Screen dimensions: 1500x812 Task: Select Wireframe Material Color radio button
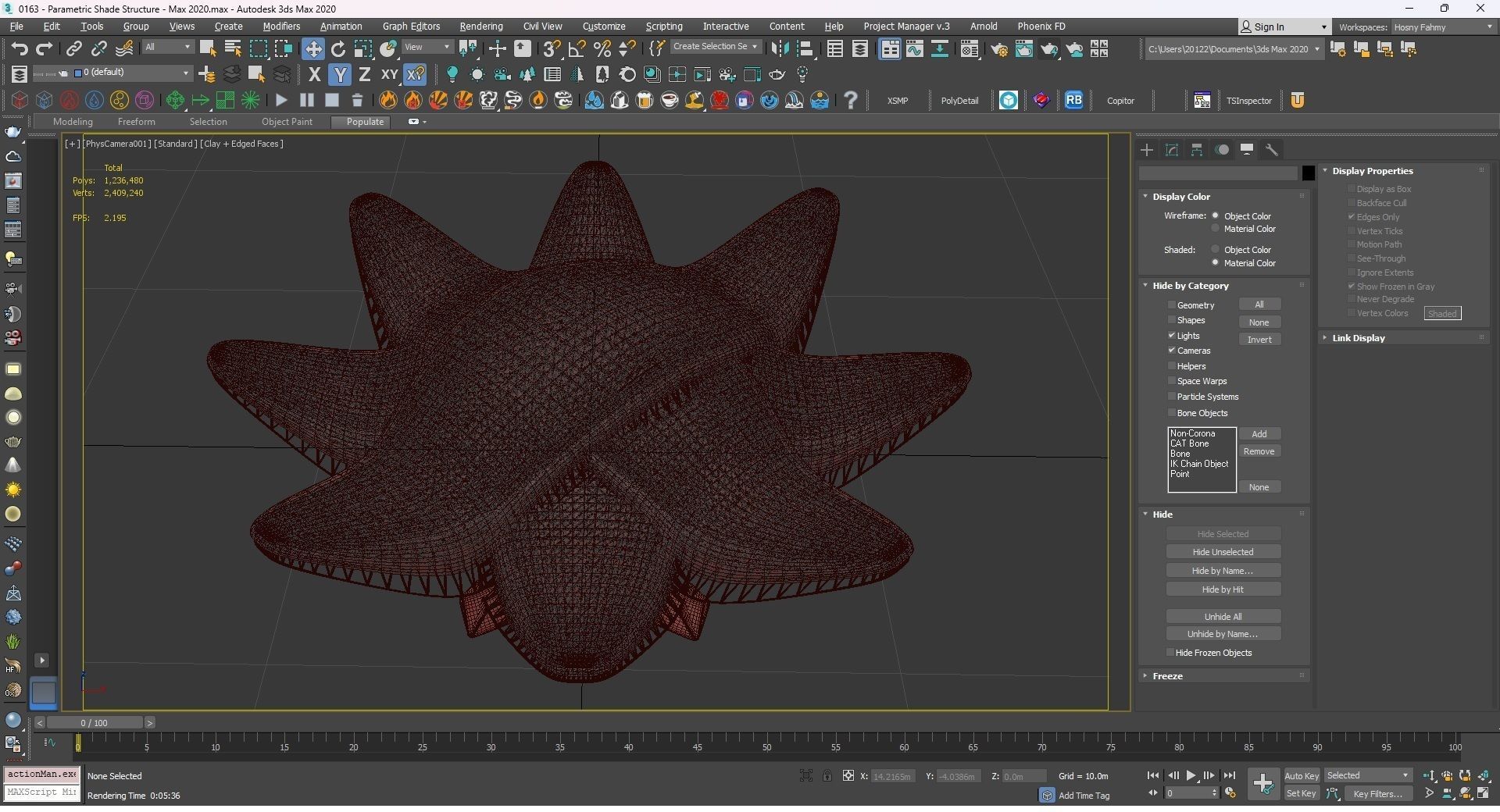1216,229
